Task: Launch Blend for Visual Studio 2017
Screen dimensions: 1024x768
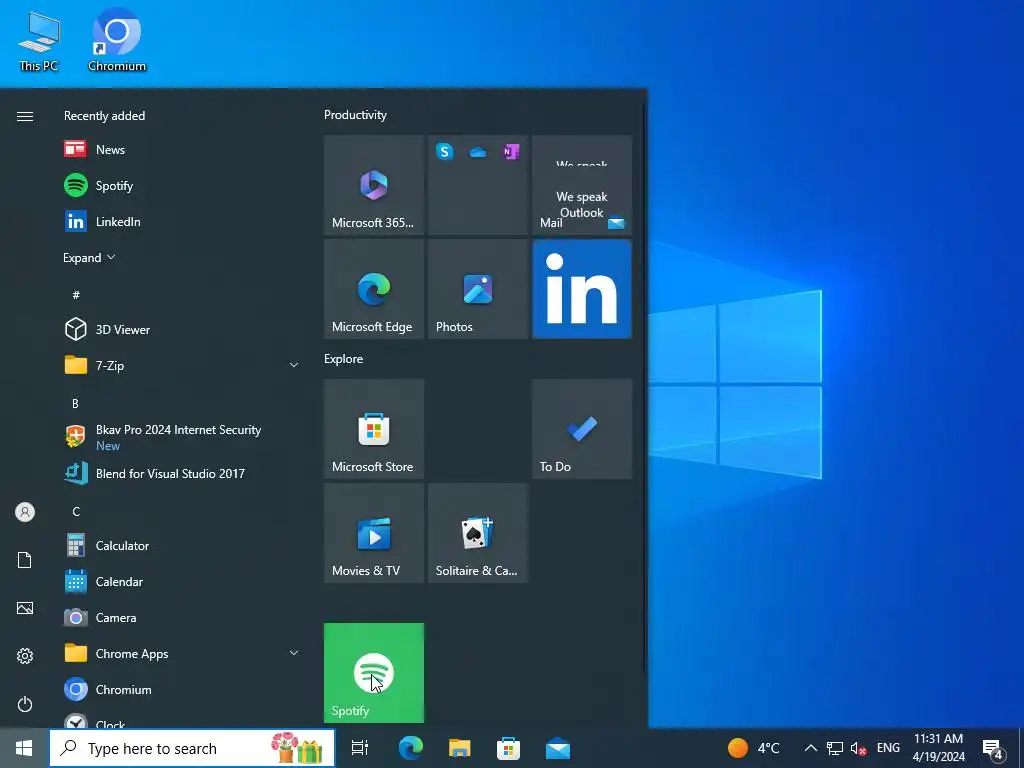Action: 182,473
